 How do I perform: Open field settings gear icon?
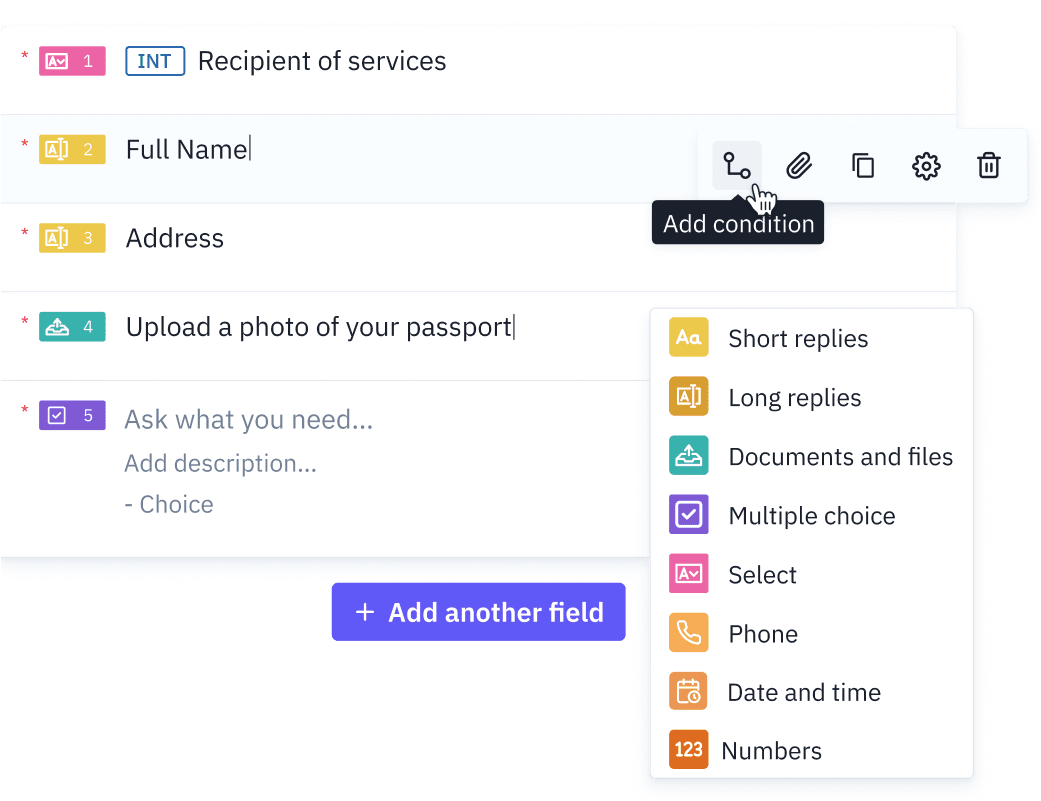tap(927, 165)
